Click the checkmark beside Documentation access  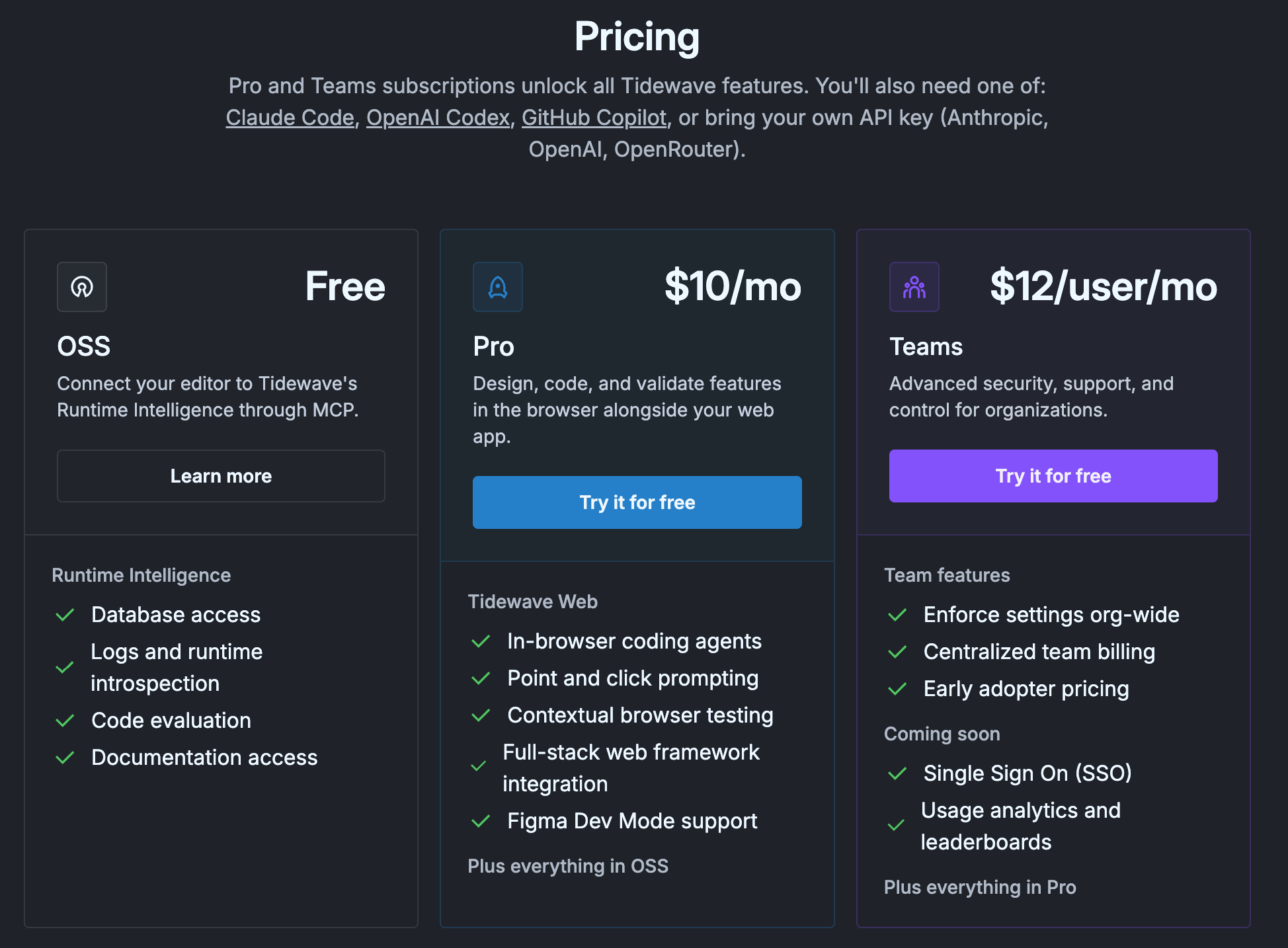pyautogui.click(x=65, y=758)
